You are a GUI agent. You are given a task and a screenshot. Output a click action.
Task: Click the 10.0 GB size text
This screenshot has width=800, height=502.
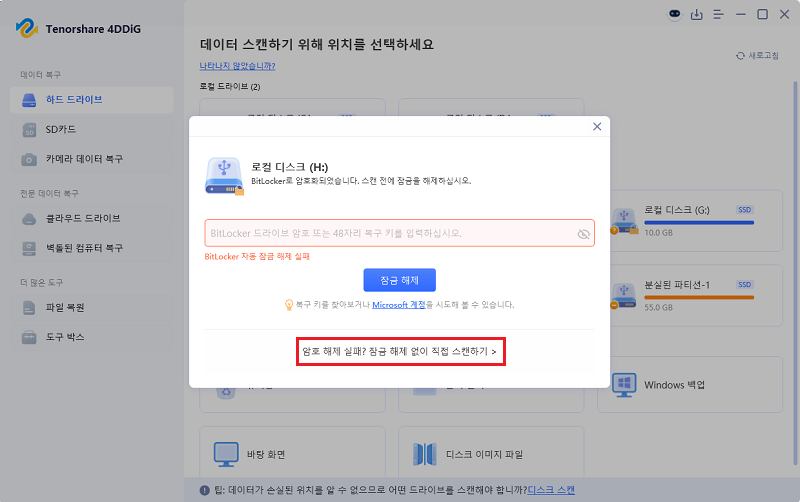(x=658, y=233)
